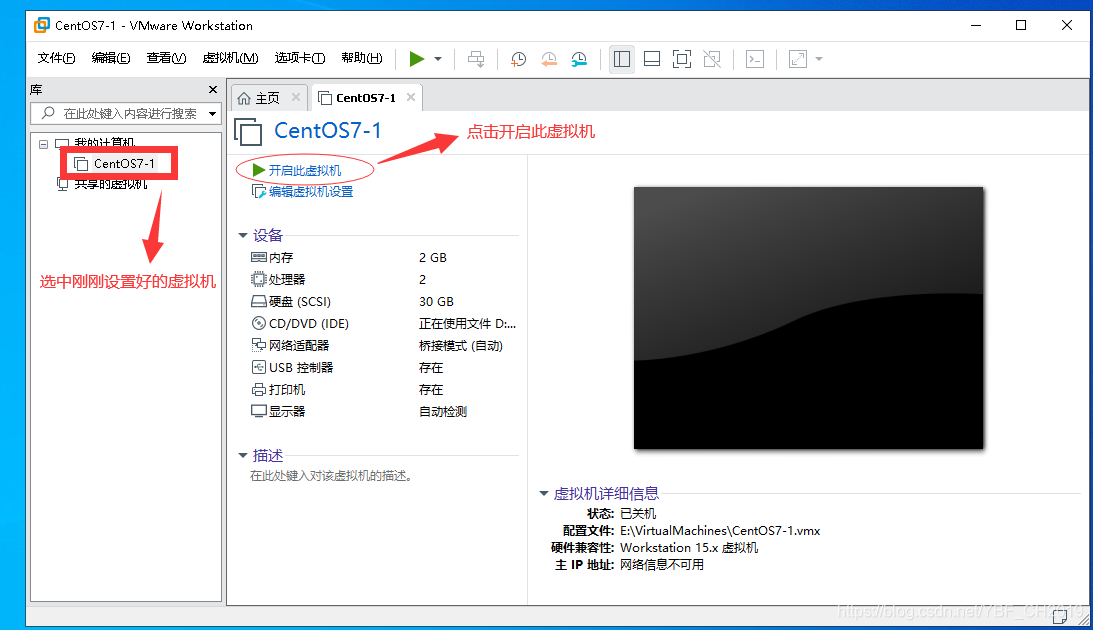Take a snapshot using the clock-plus icon
Screen dimensions: 1093x630
(x=518, y=59)
